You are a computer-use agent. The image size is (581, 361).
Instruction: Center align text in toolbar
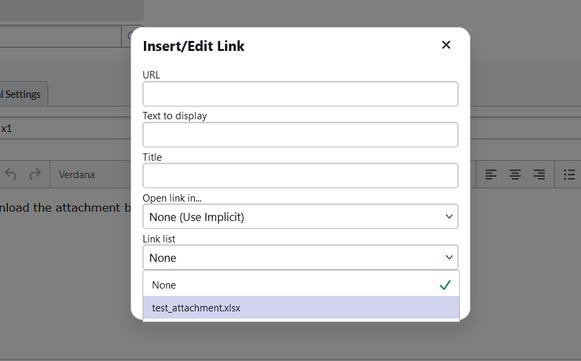click(x=515, y=174)
